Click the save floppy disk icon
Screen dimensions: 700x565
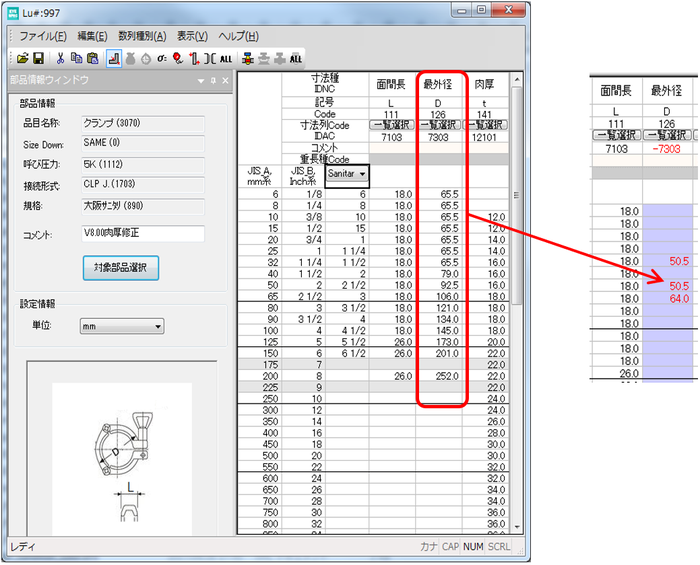(38, 59)
